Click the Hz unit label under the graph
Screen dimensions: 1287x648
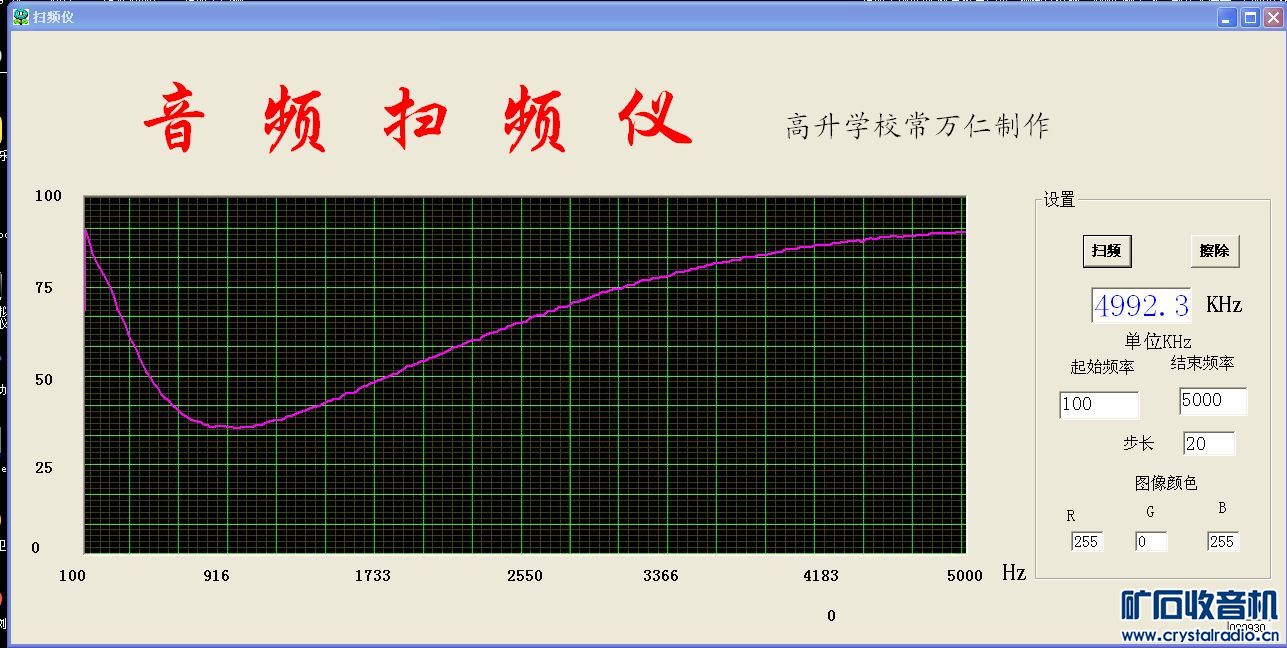click(x=1014, y=573)
